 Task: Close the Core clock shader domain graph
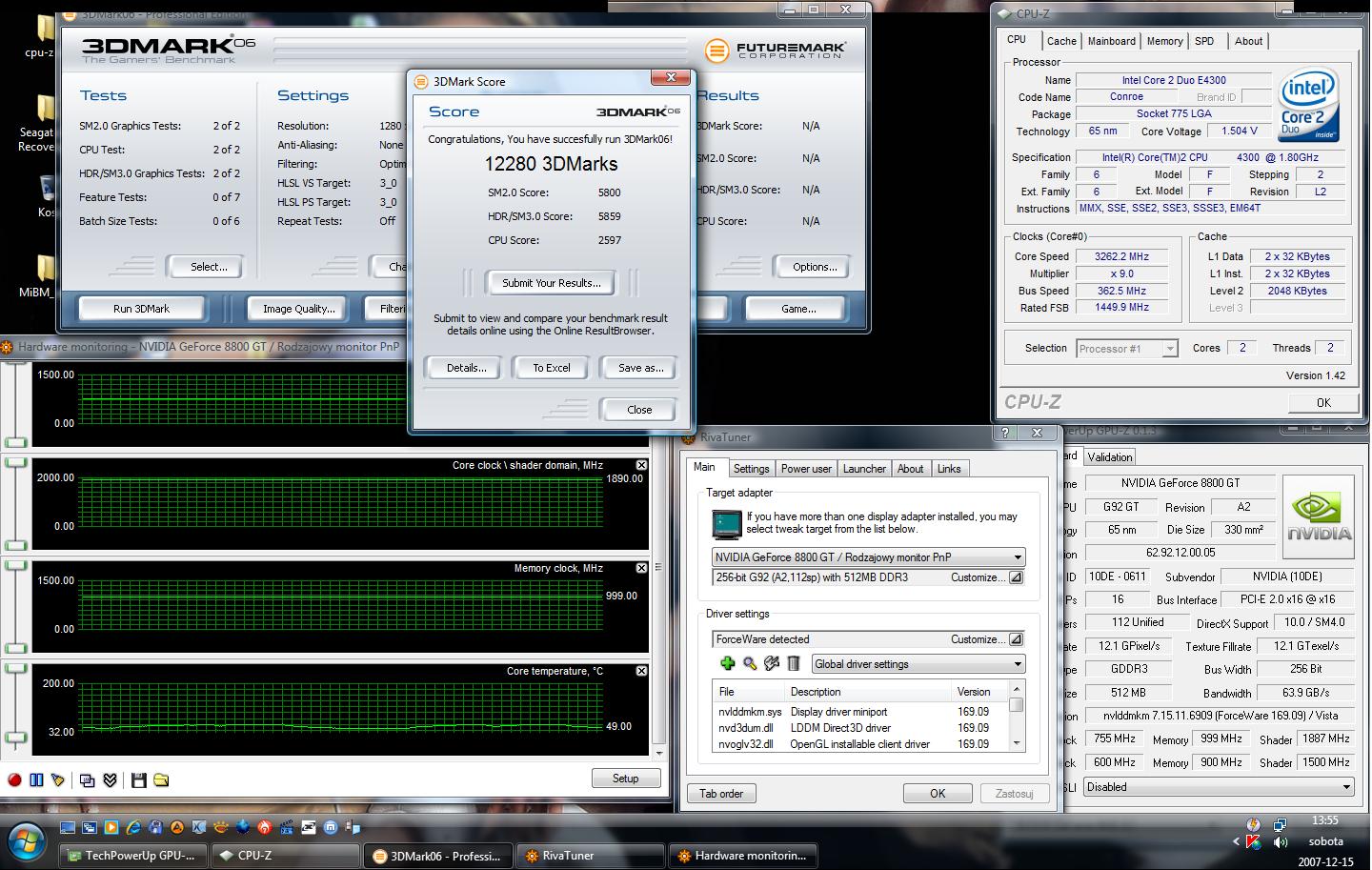click(x=641, y=465)
